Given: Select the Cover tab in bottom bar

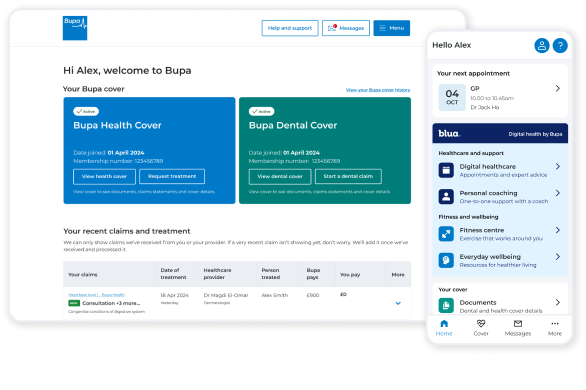Looking at the screenshot, I should pyautogui.click(x=481, y=328).
